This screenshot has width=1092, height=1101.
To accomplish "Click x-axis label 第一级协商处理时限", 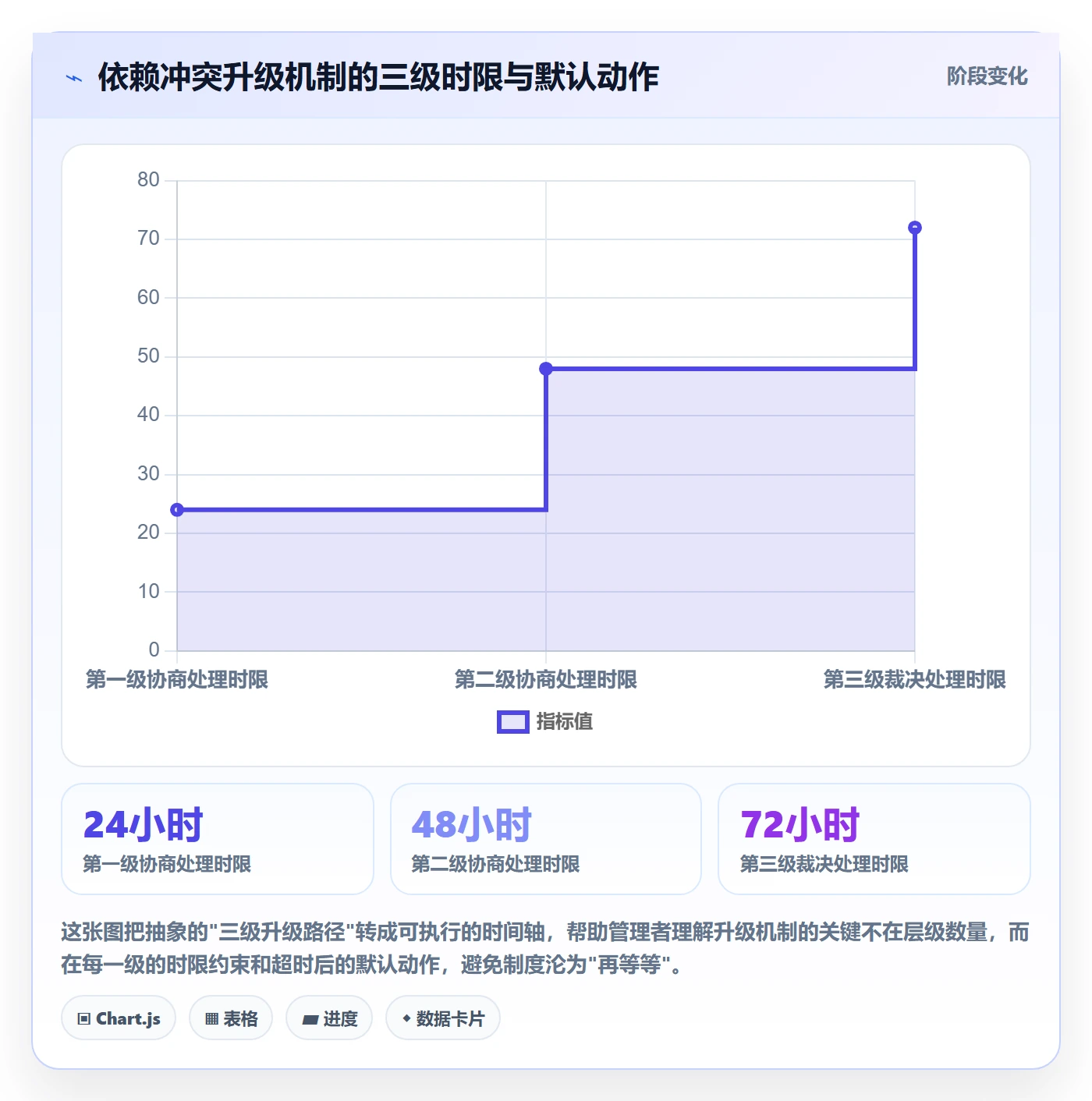I will point(177,680).
